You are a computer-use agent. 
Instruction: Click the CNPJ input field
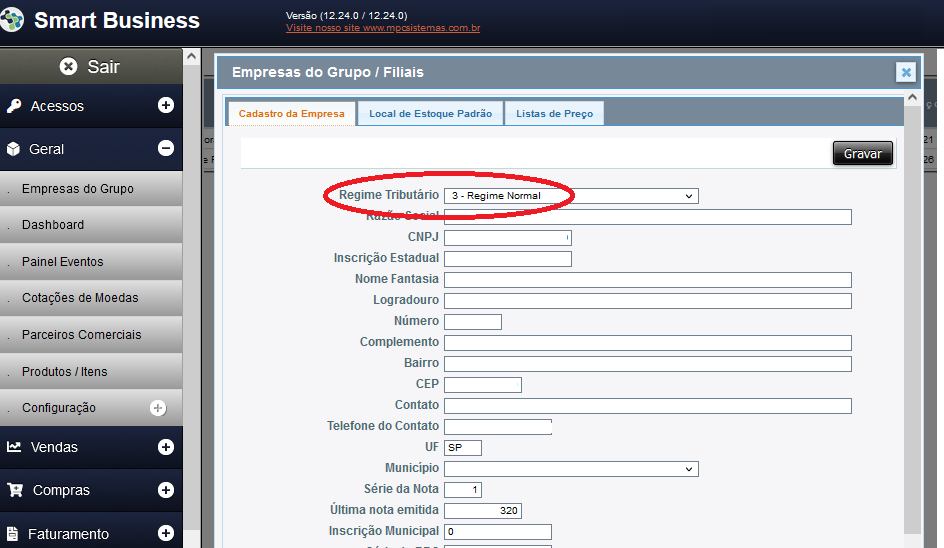tap(507, 238)
